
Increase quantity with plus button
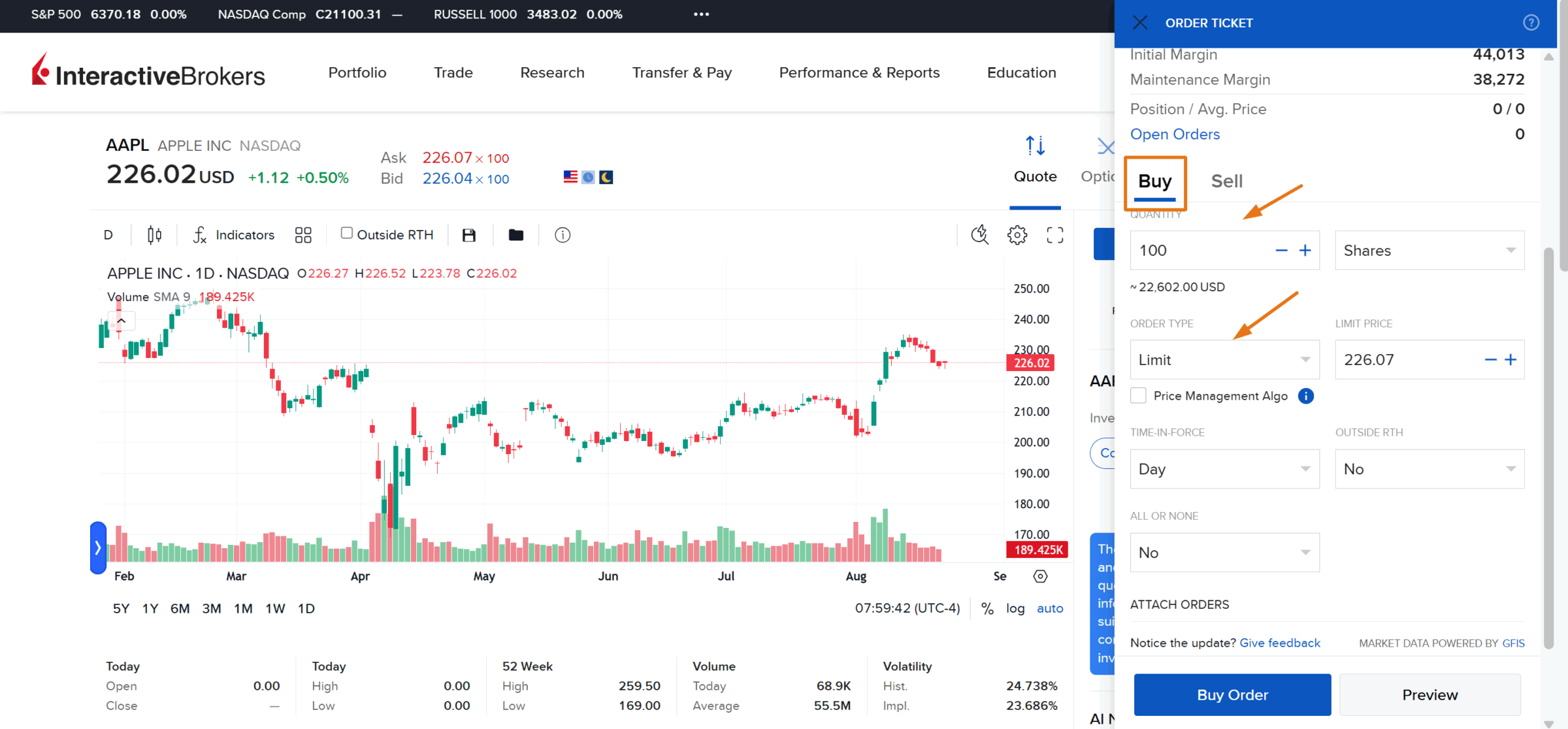coord(1305,250)
